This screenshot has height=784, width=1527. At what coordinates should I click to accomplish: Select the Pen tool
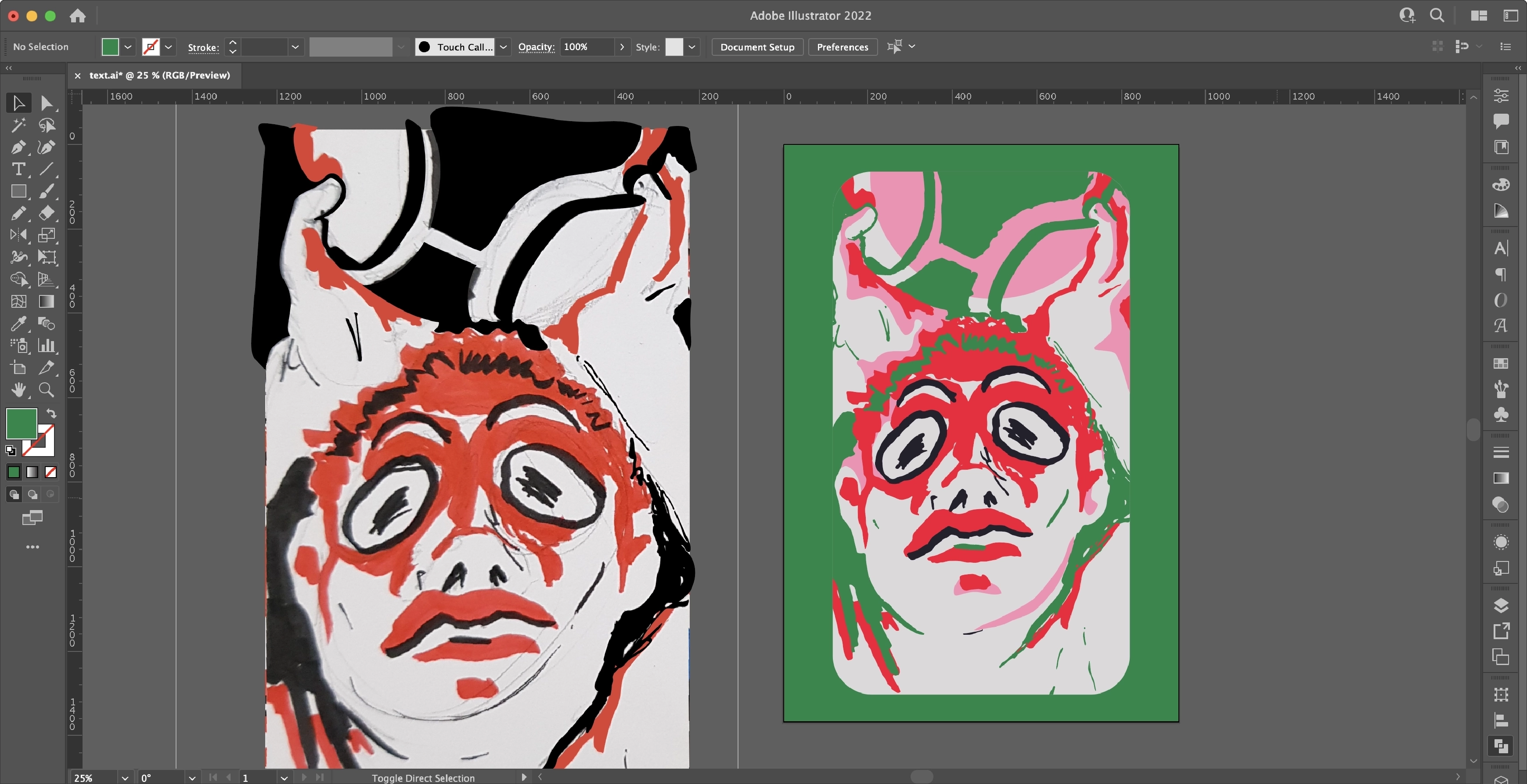click(18, 147)
